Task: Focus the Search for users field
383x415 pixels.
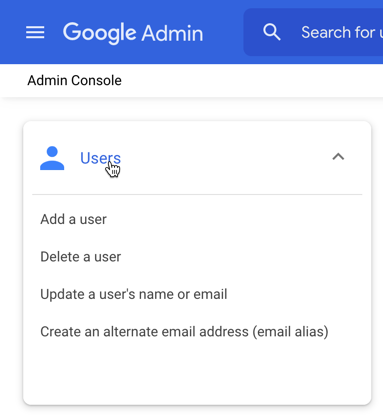Action: tap(313, 32)
